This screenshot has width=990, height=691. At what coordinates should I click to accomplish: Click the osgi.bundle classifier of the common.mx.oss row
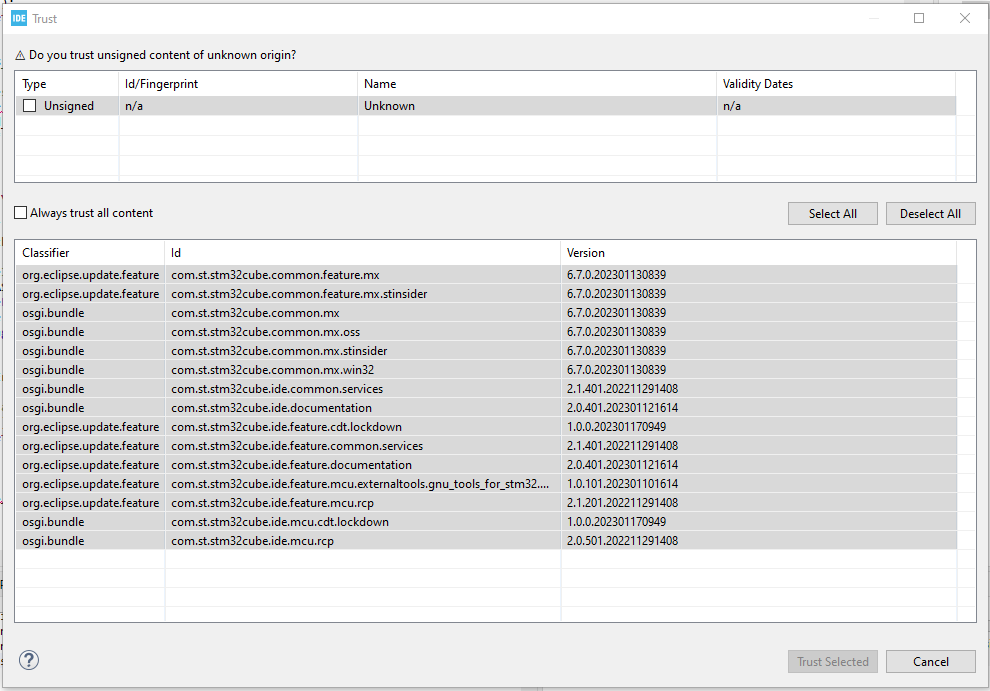(x=53, y=332)
